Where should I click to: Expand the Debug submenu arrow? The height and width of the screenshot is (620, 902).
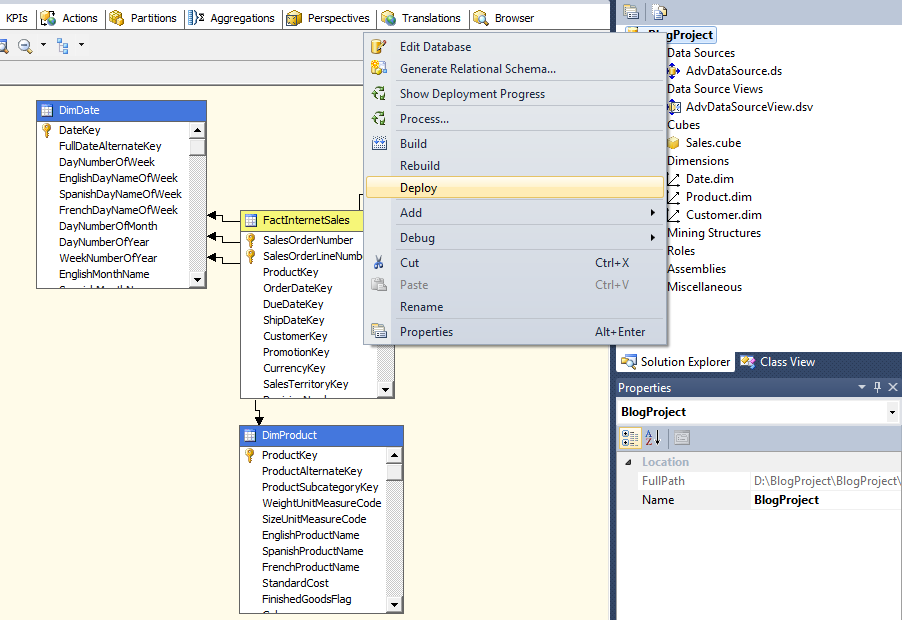652,238
